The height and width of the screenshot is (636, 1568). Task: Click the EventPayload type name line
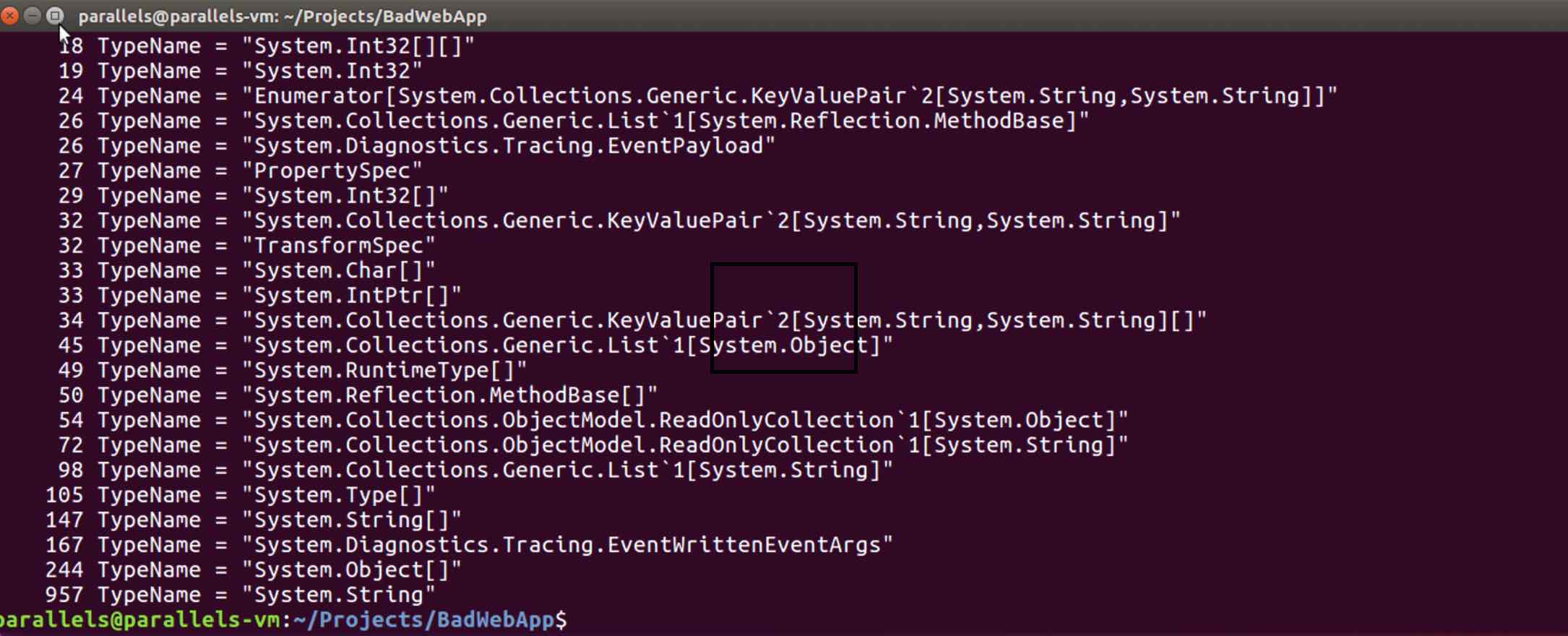(x=509, y=146)
